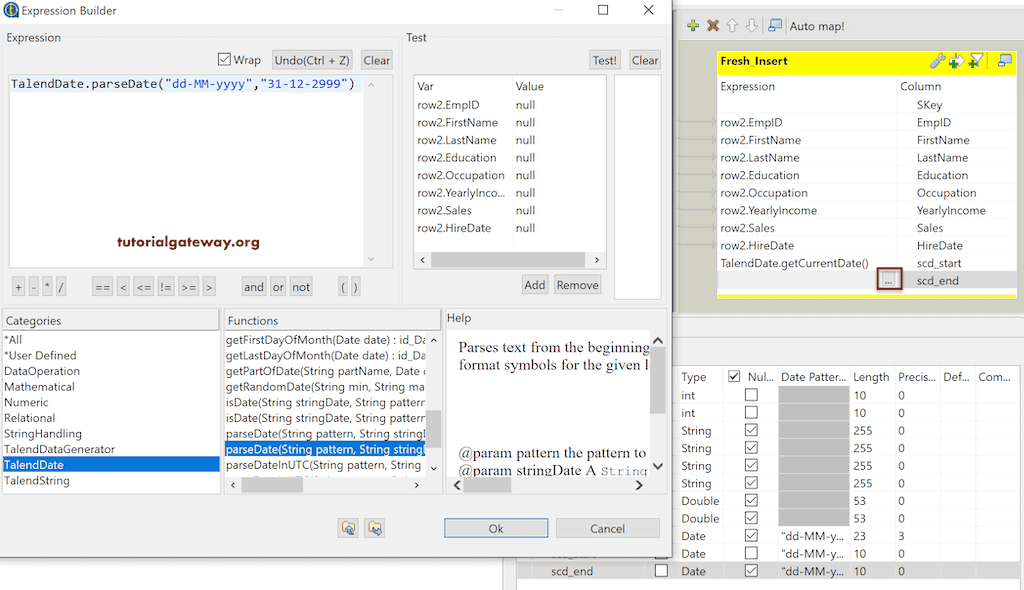Move entry up with the up arrow icon
Image resolution: width=1024 pixels, height=590 pixels.
732,26
